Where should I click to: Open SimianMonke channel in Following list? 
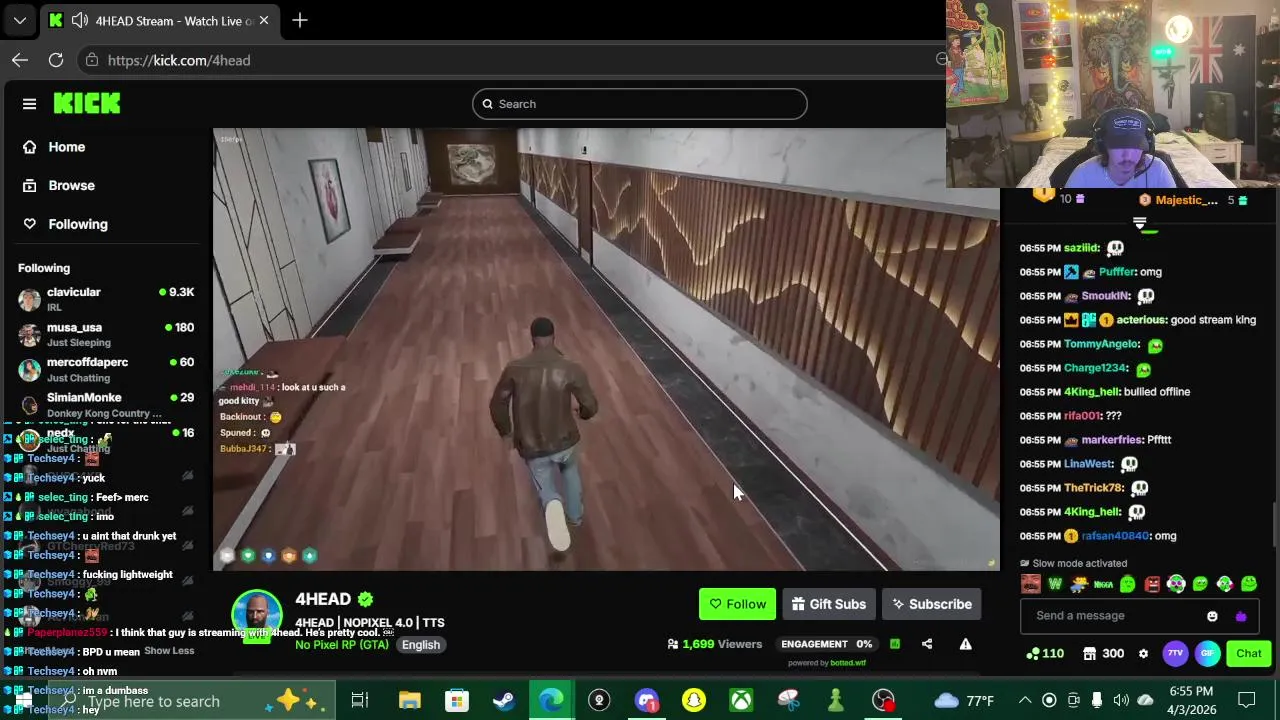tap(105, 405)
